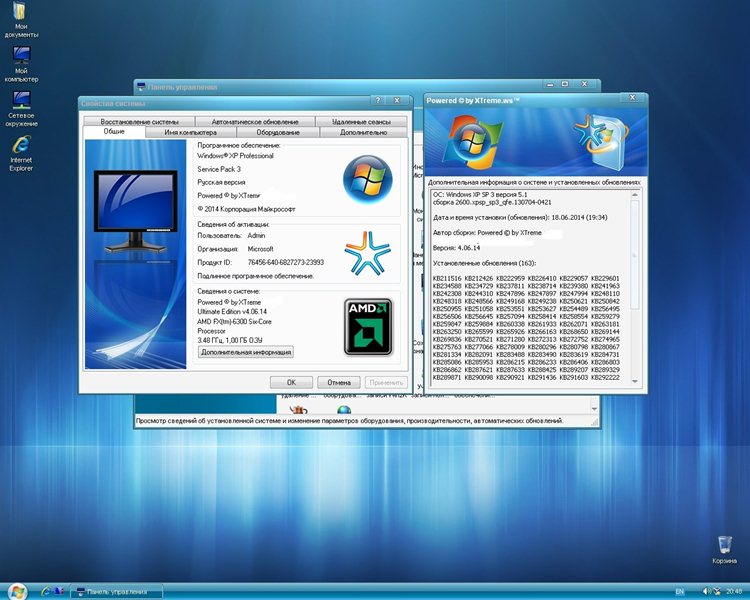
Task: Switch to the Автоматическое обновление tab
Action: coord(255,122)
